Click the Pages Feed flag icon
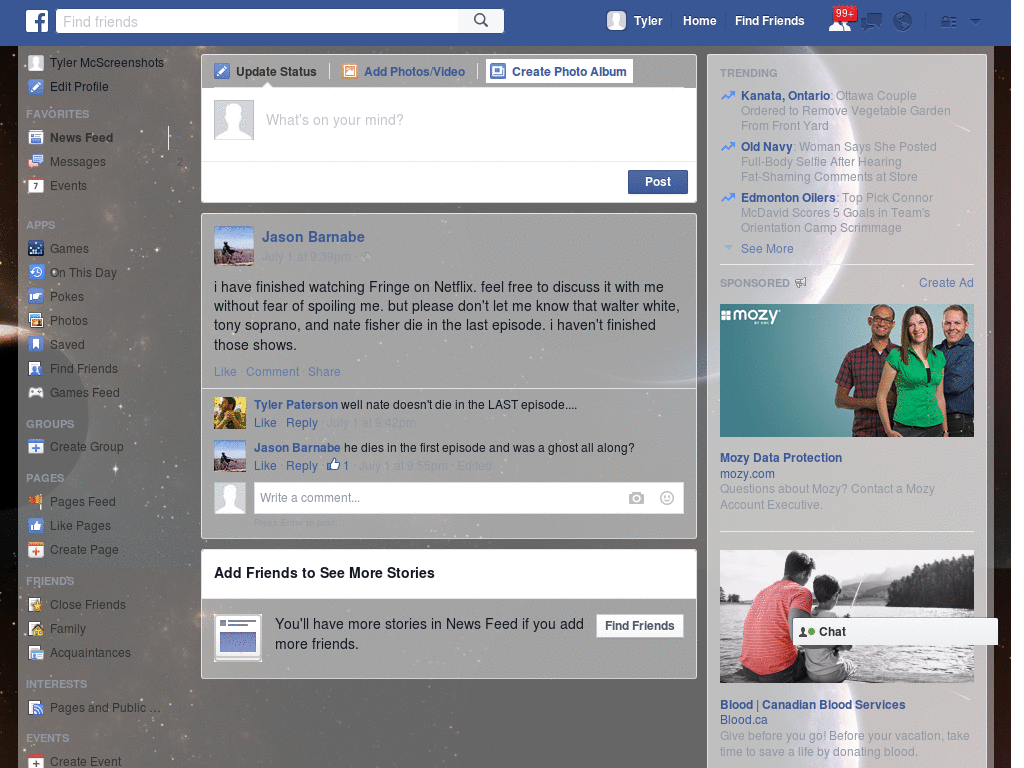 click(36, 502)
